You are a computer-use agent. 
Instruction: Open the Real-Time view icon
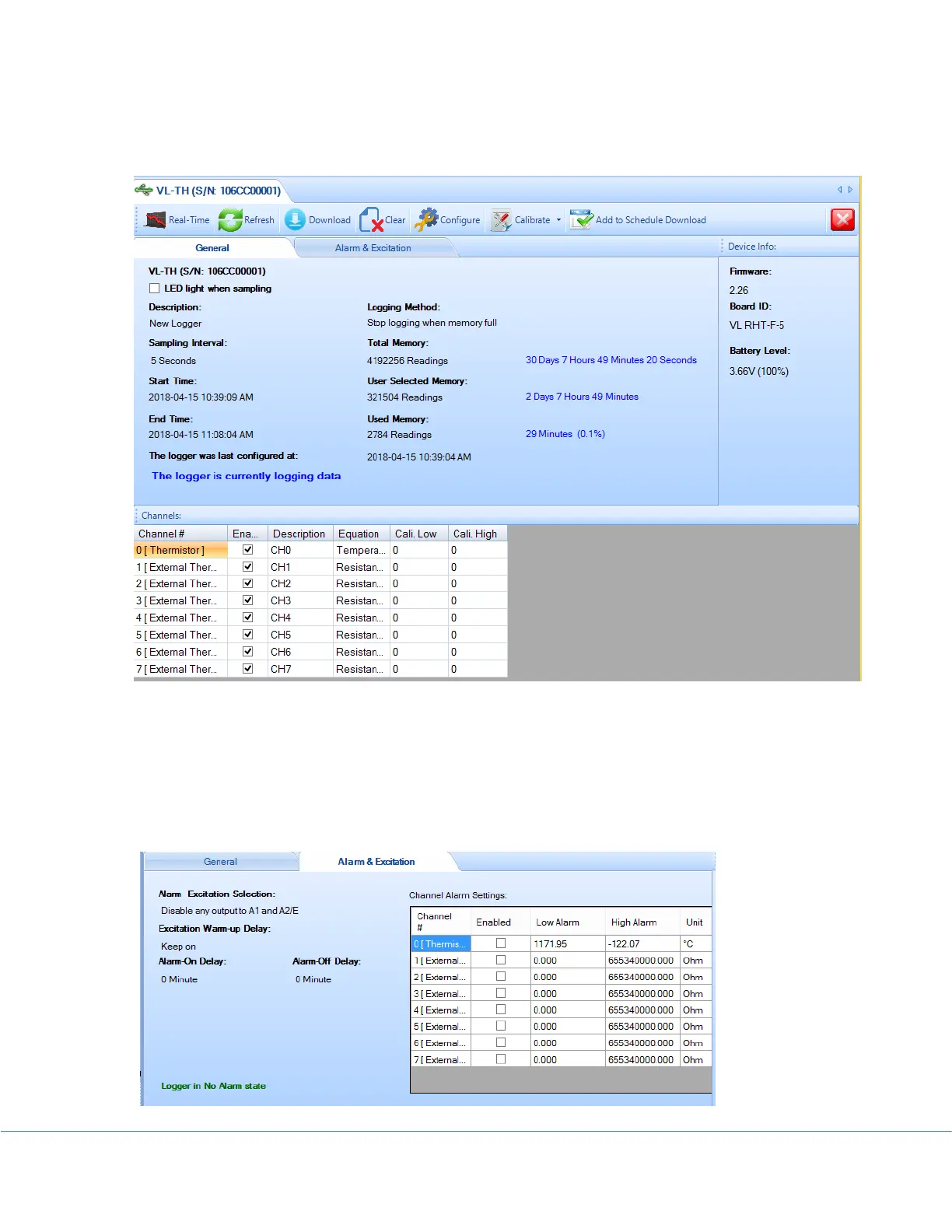coord(155,220)
